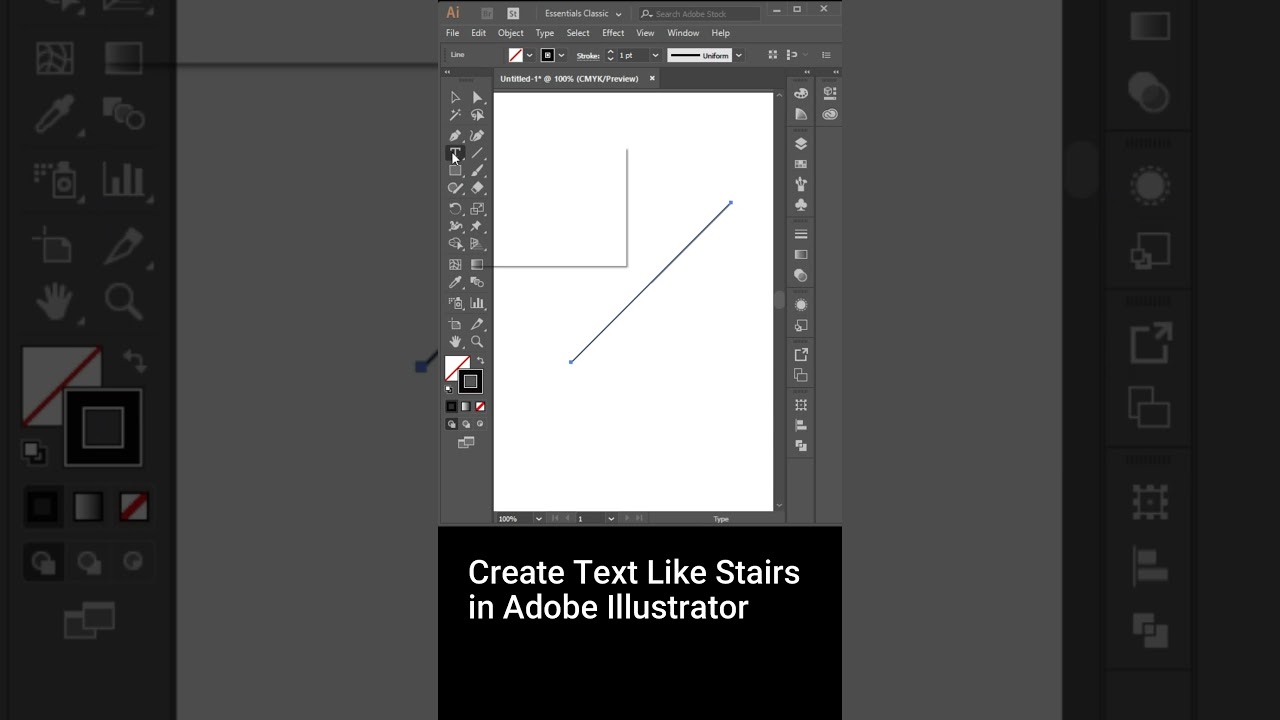
Task: Open artboard navigation dropdown
Action: pos(609,519)
